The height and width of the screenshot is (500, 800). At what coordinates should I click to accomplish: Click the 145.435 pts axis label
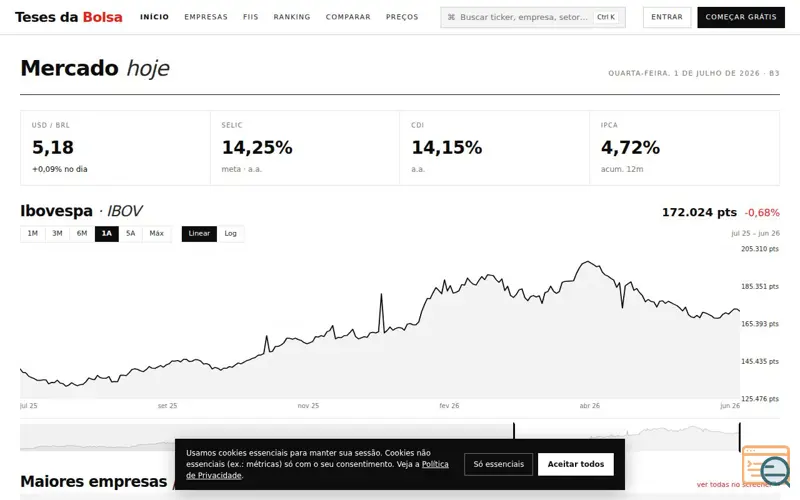[x=760, y=361]
